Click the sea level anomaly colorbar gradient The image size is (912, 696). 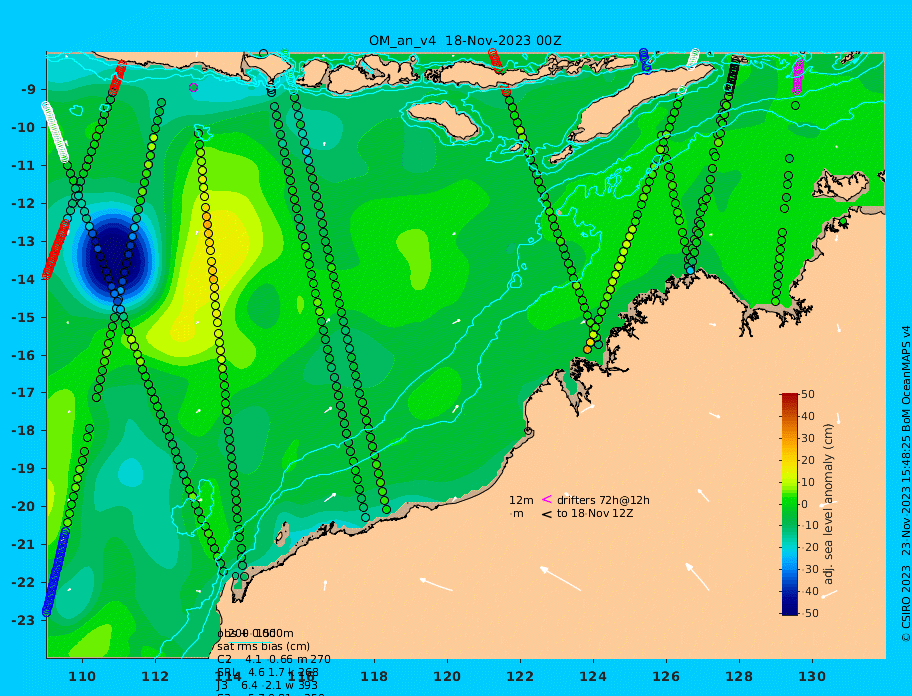[x=790, y=504]
